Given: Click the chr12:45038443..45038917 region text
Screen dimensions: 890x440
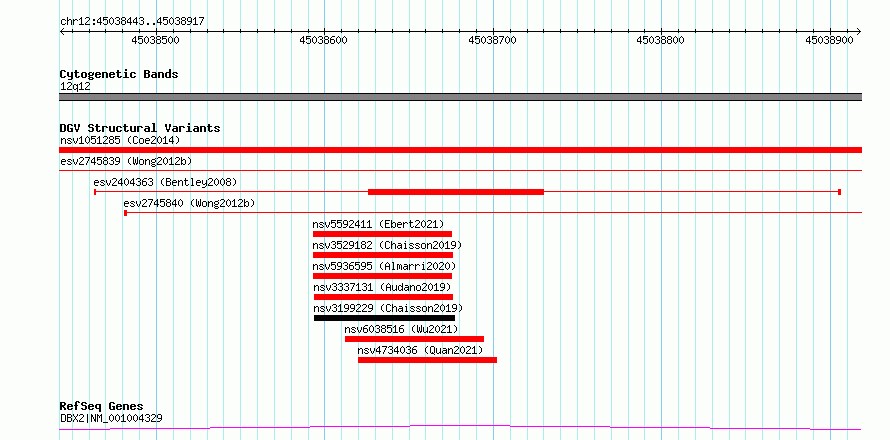Looking at the screenshot, I should click(132, 22).
